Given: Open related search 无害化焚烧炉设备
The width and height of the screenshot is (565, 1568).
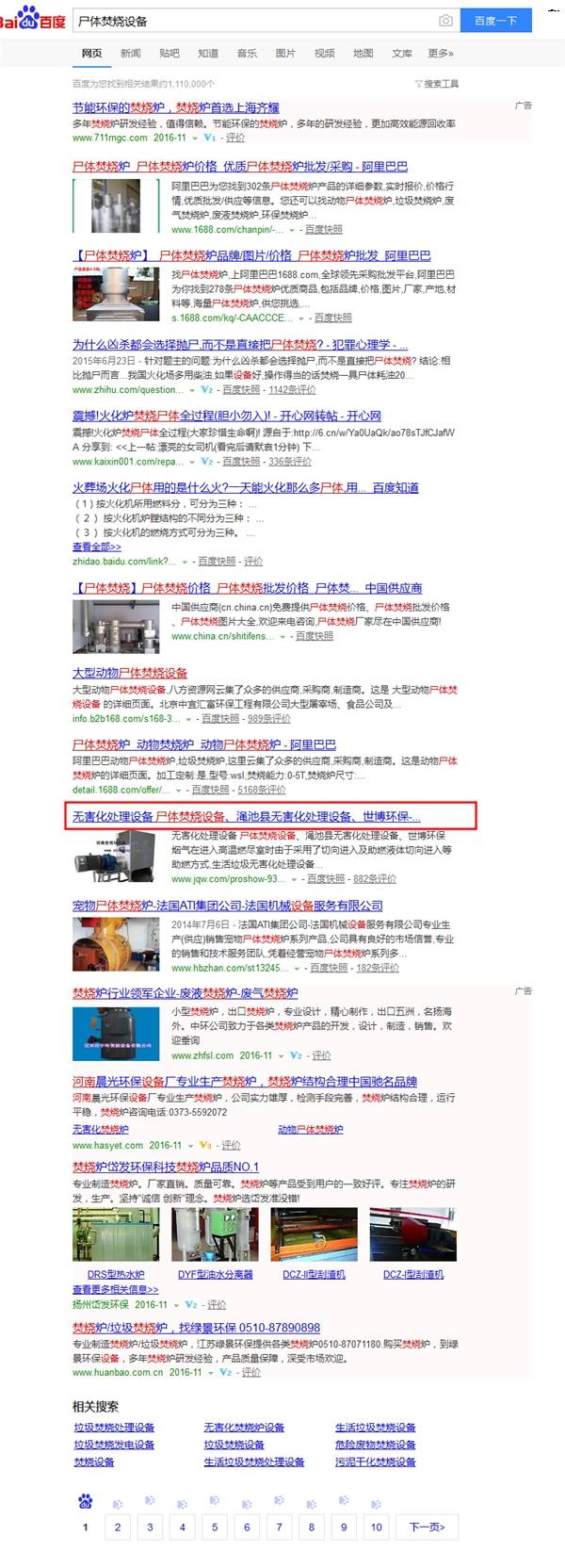Looking at the screenshot, I should tap(244, 1428).
